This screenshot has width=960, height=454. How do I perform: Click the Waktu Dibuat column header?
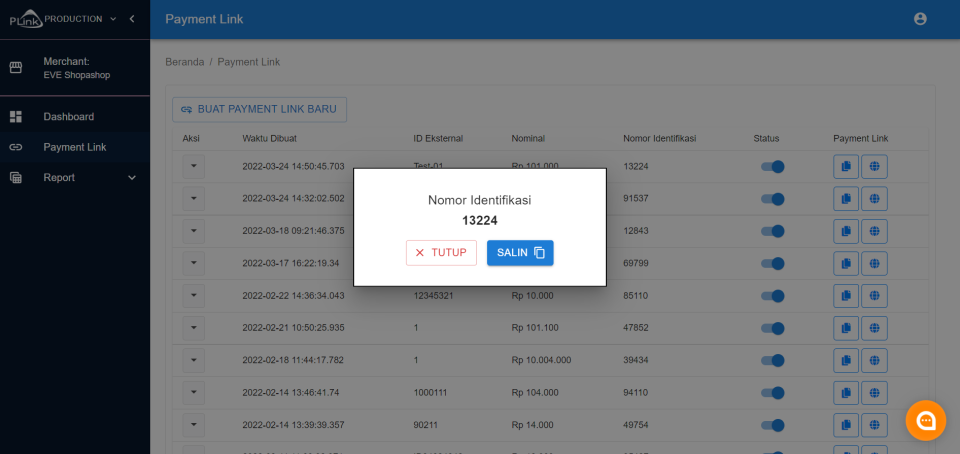269,138
